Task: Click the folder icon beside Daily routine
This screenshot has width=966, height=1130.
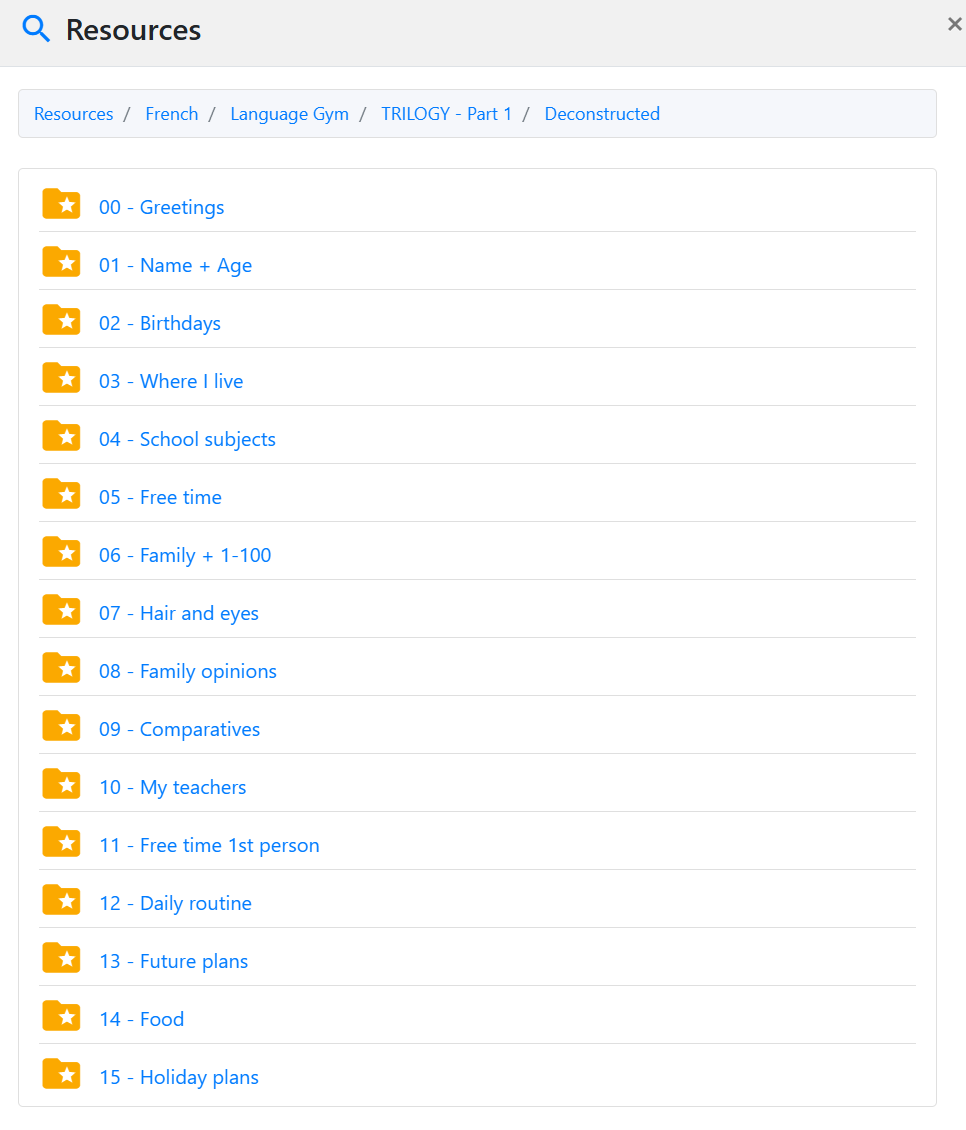Action: pos(61,900)
